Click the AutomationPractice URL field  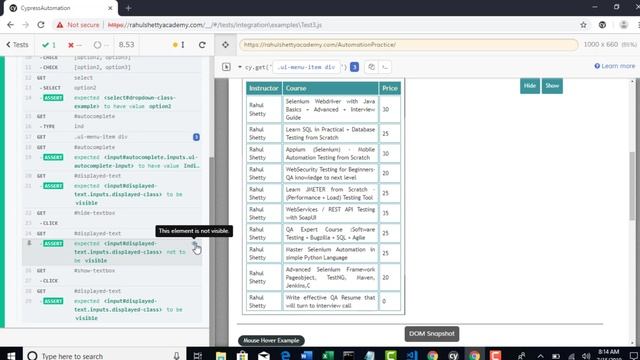[409, 44]
